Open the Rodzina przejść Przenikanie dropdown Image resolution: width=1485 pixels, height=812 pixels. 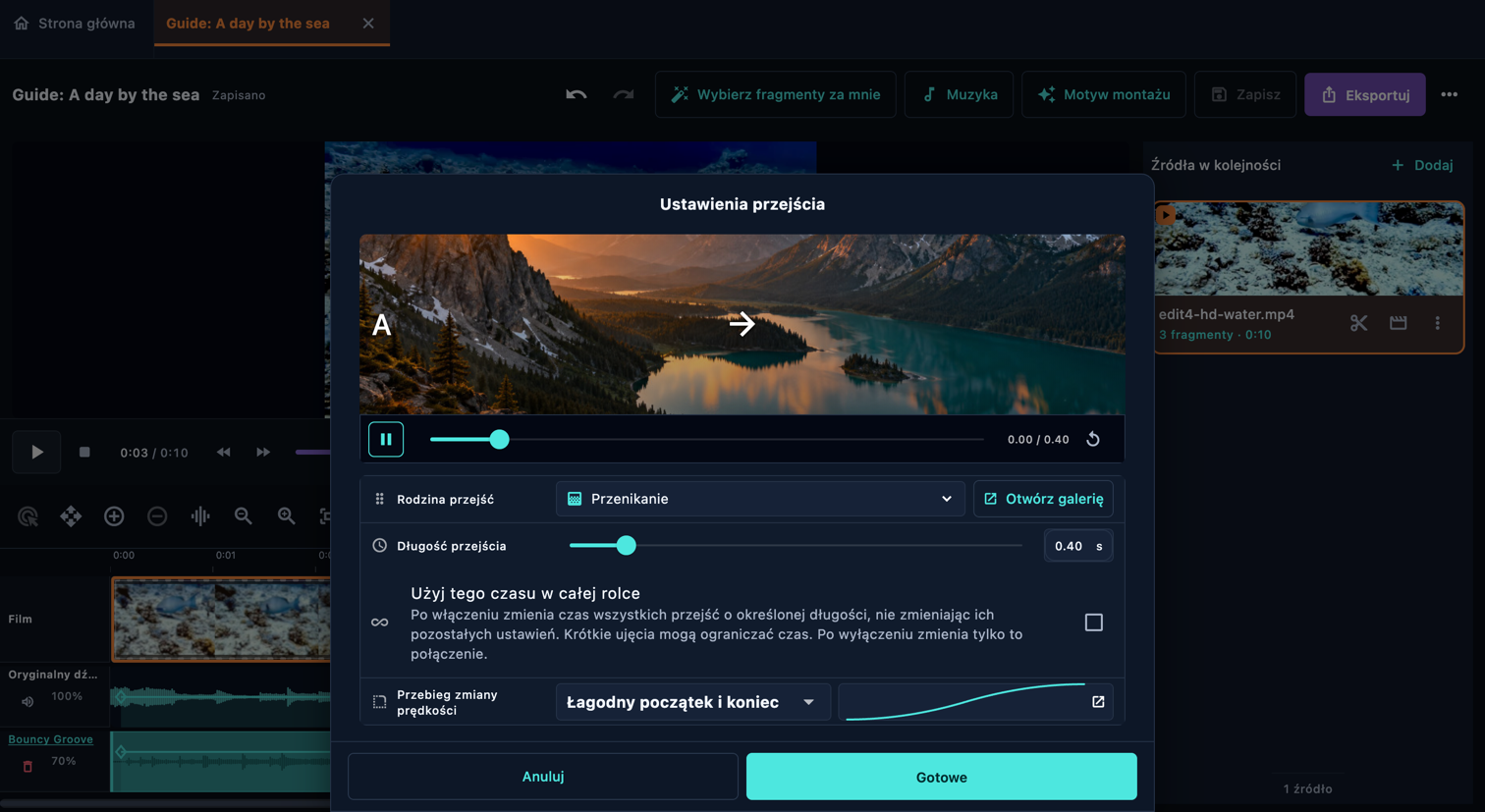tap(760, 499)
